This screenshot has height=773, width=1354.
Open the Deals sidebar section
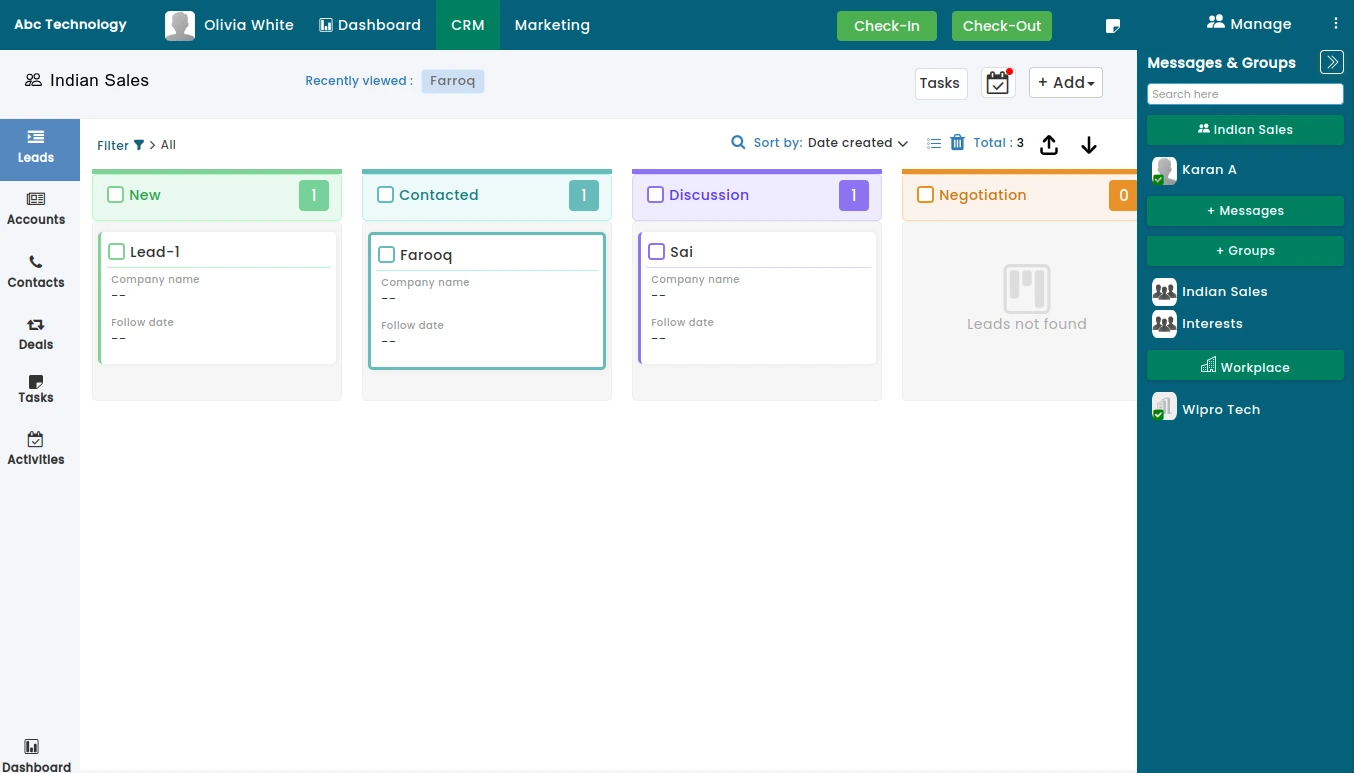click(36, 334)
